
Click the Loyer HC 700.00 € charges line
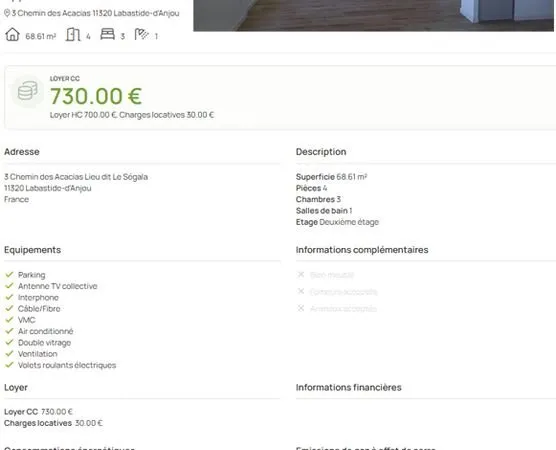coord(132,115)
